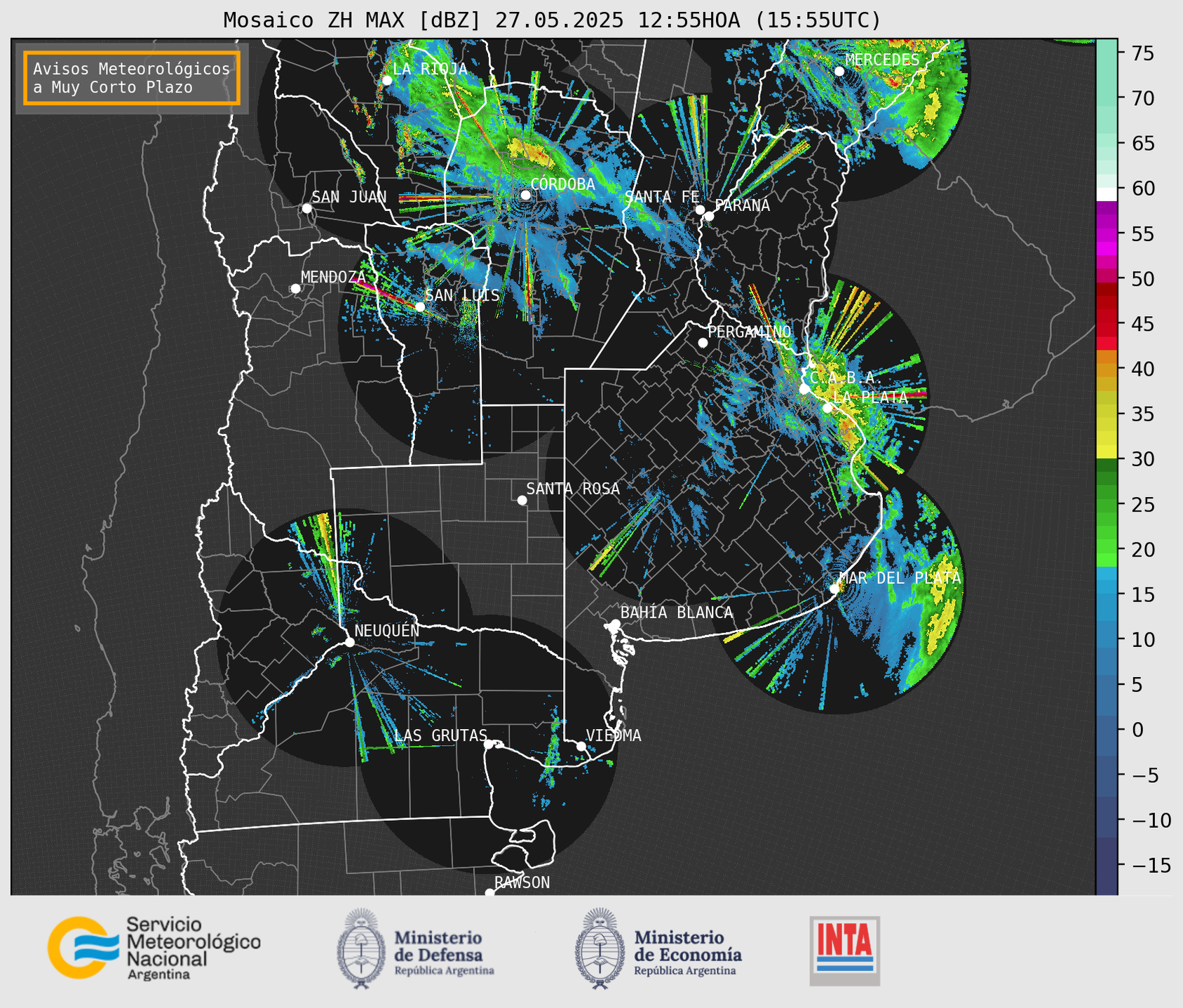Image resolution: width=1183 pixels, height=1008 pixels.
Task: Click the SAN JUAN map label
Action: tap(349, 197)
